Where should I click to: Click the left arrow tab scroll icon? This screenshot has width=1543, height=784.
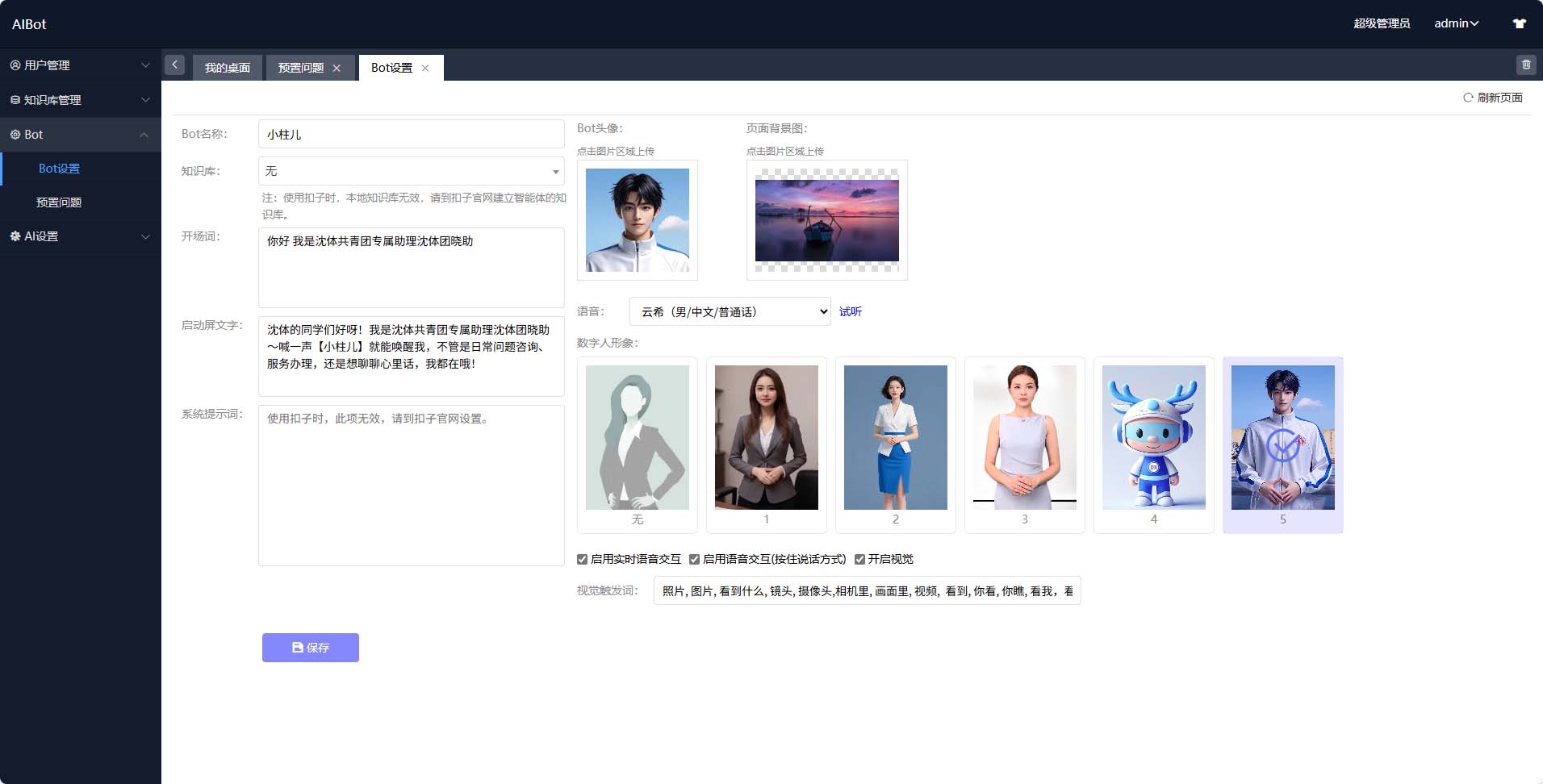[174, 65]
